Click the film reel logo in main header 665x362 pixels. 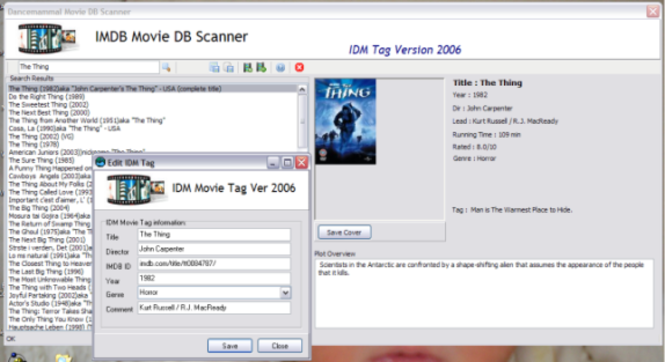(x=47, y=39)
